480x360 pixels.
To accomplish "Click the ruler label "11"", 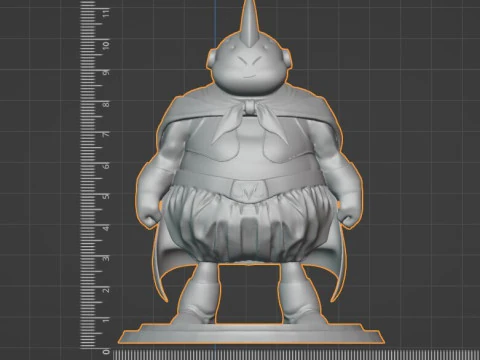I will pos(106,14).
